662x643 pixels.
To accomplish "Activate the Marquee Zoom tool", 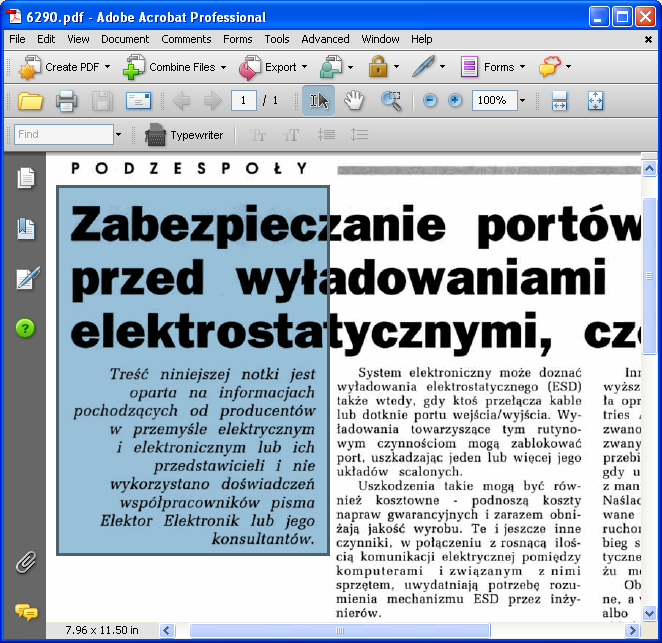I will point(391,101).
